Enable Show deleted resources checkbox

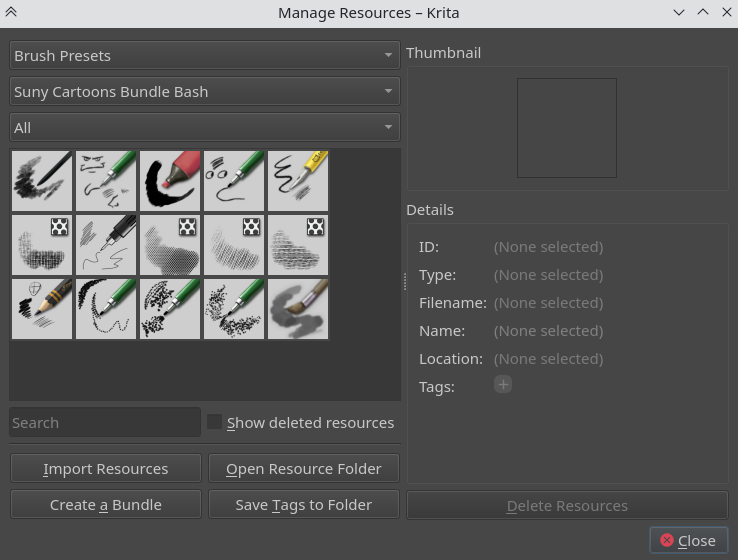point(215,423)
